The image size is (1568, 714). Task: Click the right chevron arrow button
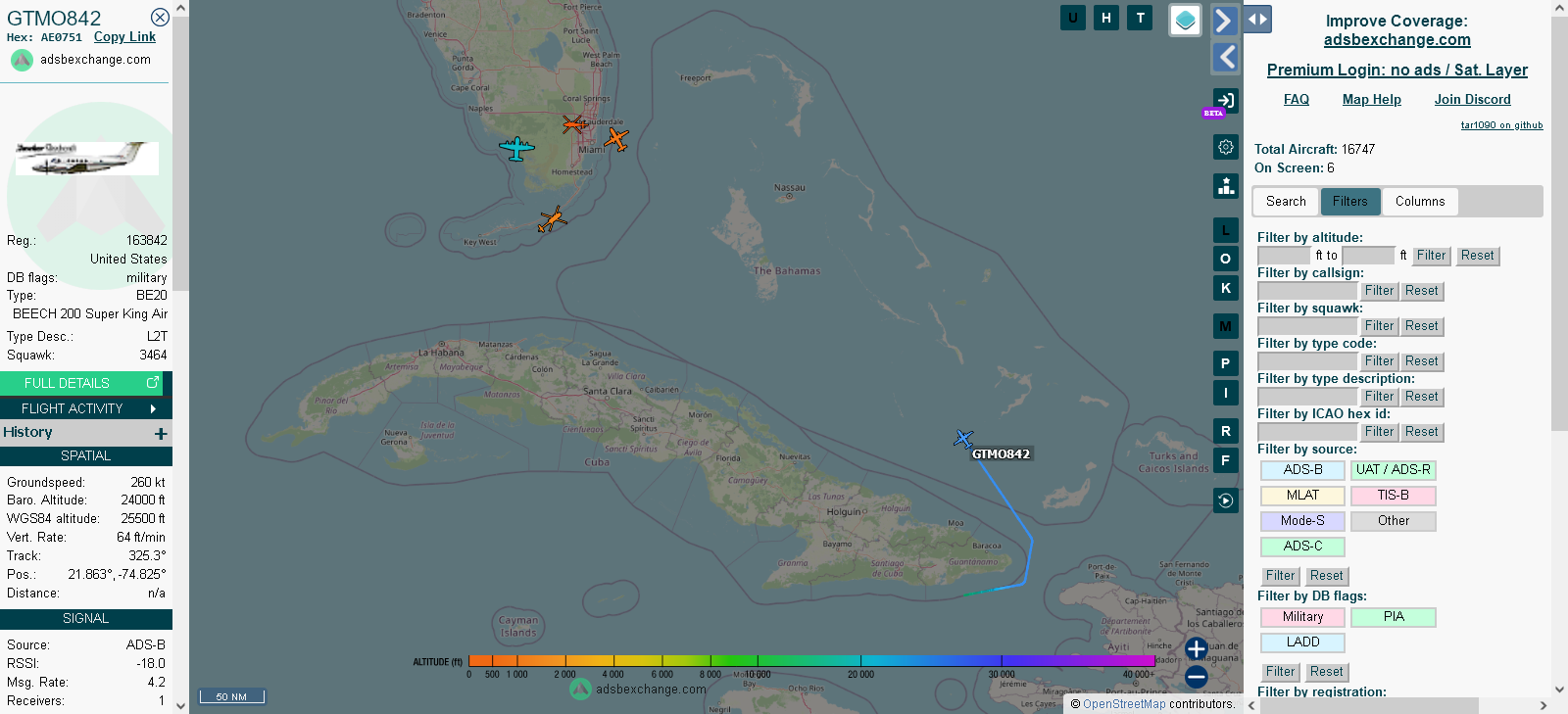coord(1225,20)
